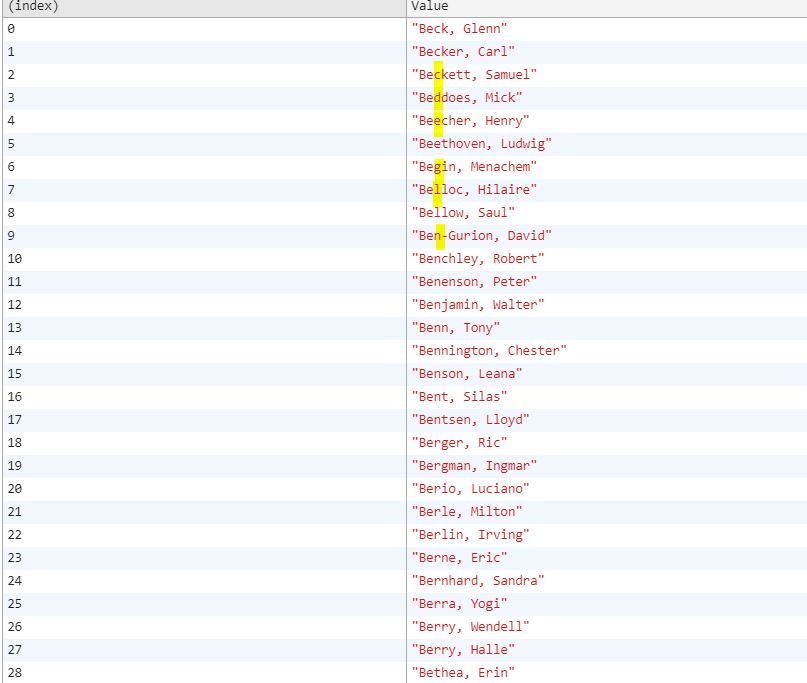The width and height of the screenshot is (807, 683).
Task: Select the "Bethea, Erin" value
Action: 463,673
